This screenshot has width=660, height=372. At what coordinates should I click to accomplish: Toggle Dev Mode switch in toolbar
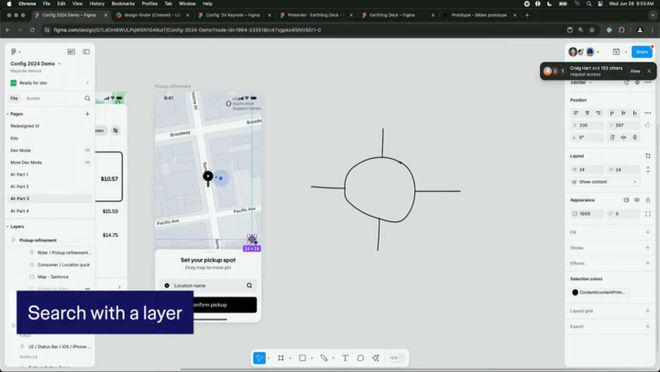point(394,358)
